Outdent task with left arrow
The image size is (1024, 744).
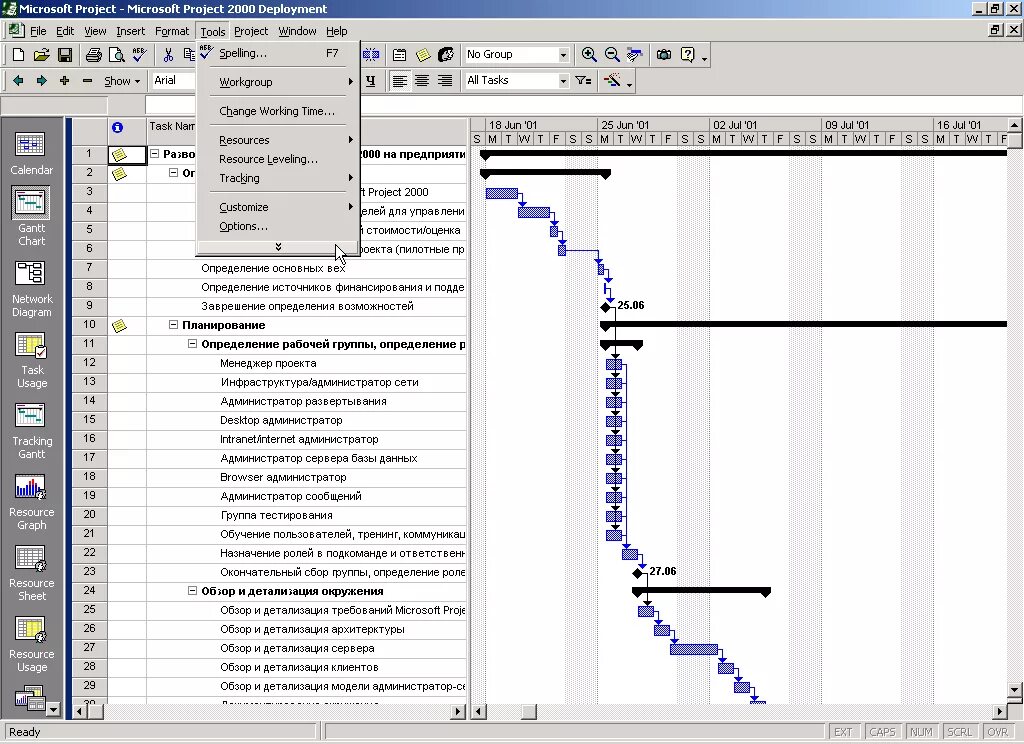pos(18,81)
